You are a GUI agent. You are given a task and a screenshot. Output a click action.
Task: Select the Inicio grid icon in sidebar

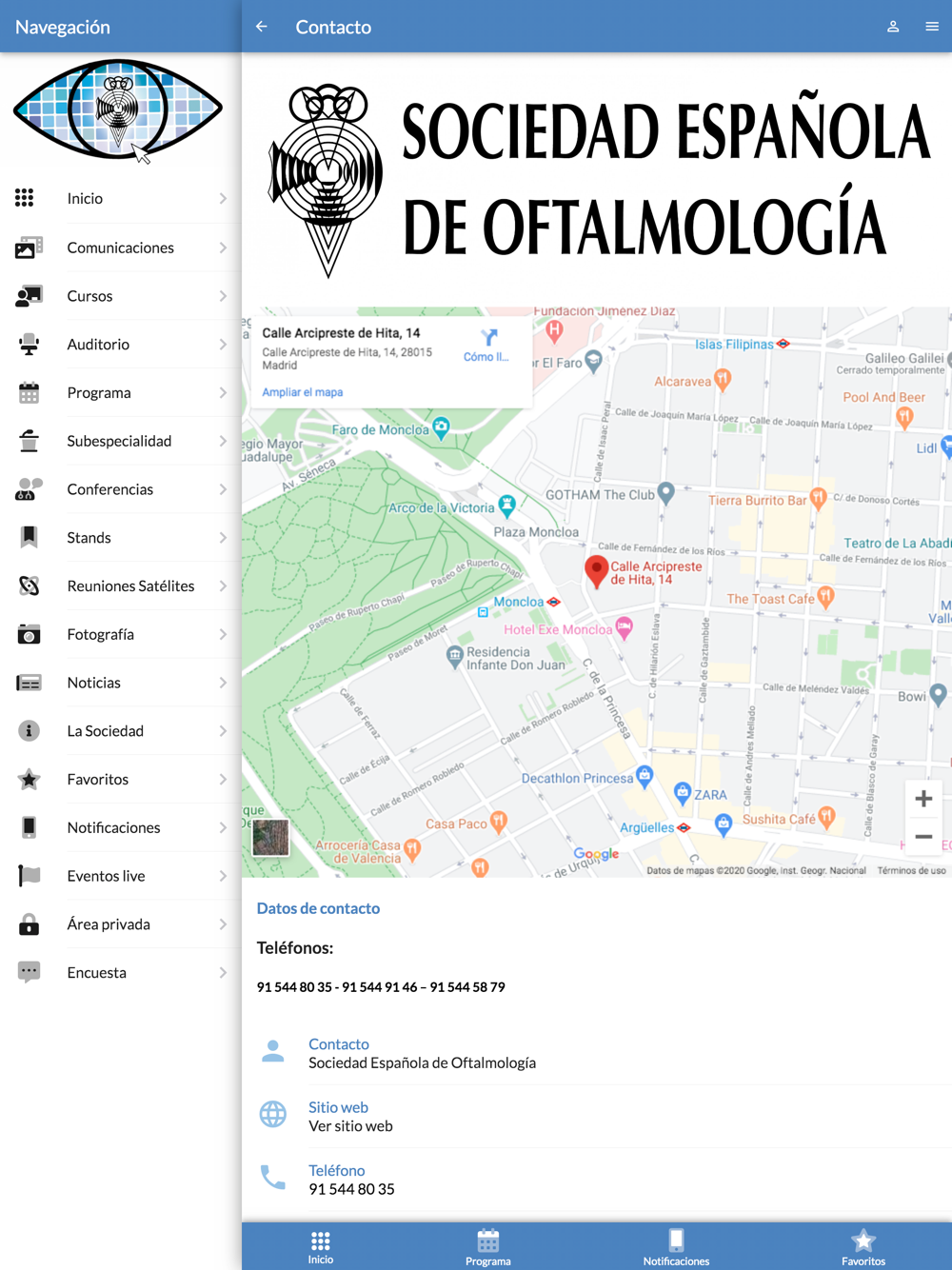(25, 198)
